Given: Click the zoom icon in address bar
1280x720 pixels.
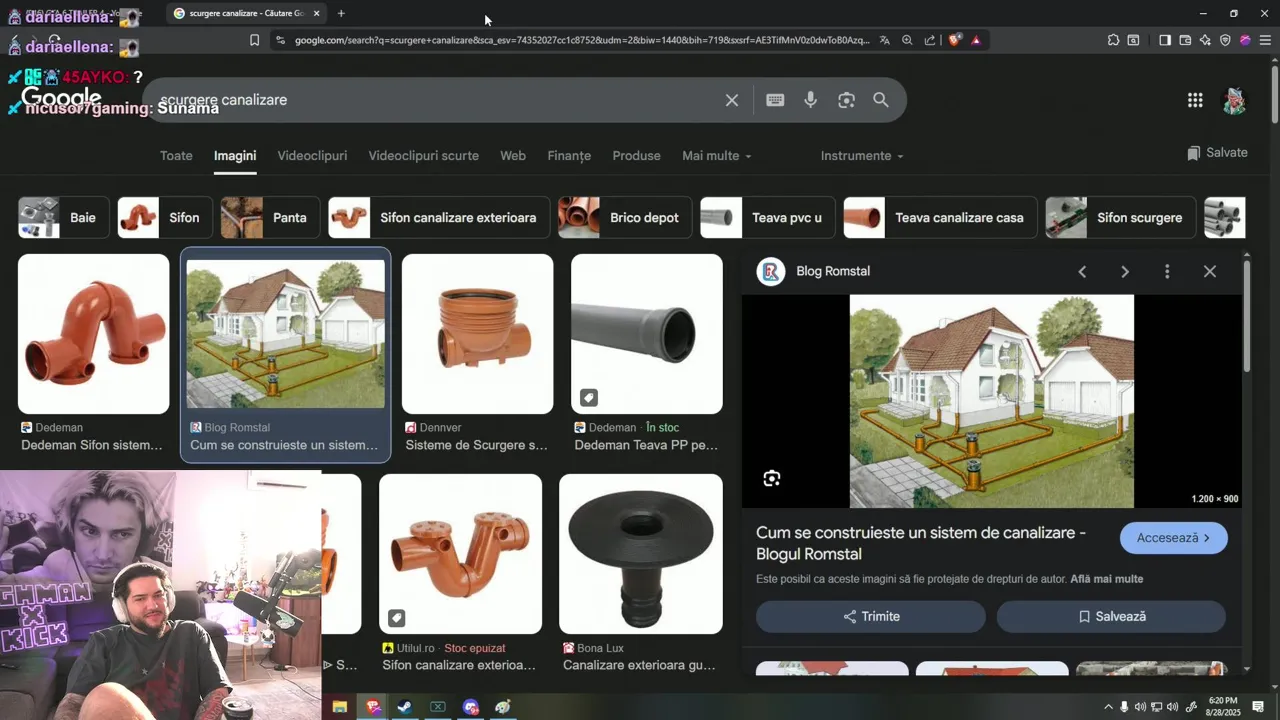Looking at the screenshot, I should pyautogui.click(x=907, y=40).
